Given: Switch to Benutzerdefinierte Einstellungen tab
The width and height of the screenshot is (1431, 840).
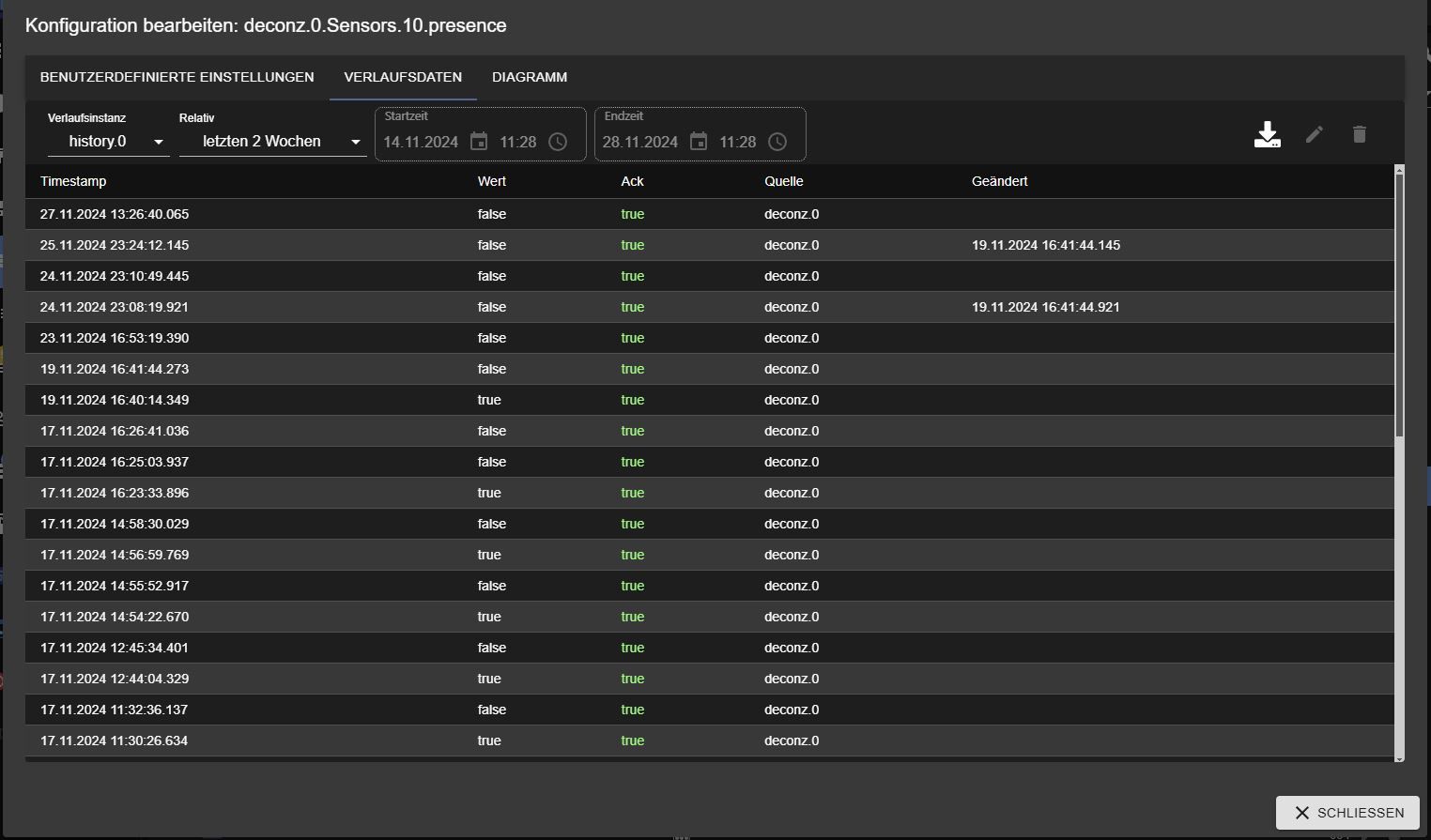Looking at the screenshot, I should point(177,77).
